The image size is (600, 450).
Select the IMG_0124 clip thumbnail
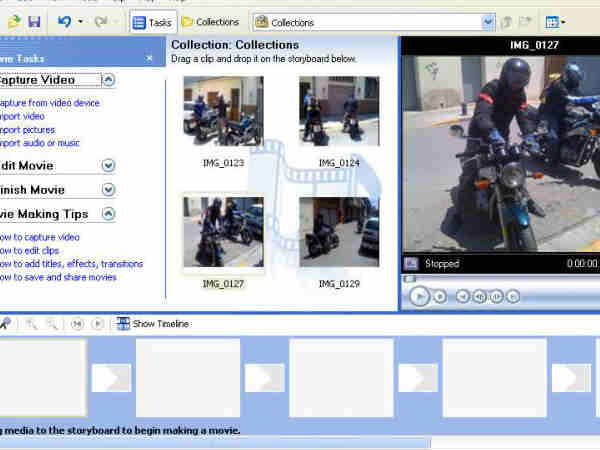[x=338, y=111]
